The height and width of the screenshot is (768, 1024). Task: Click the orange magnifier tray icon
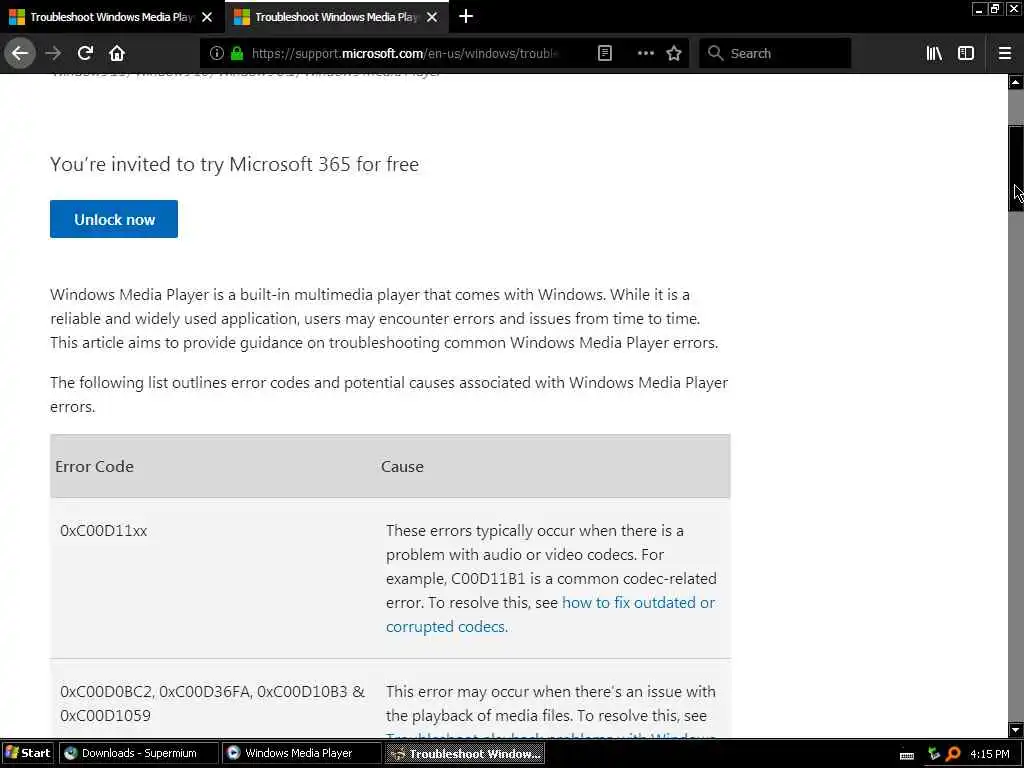pyautogui.click(x=953, y=754)
